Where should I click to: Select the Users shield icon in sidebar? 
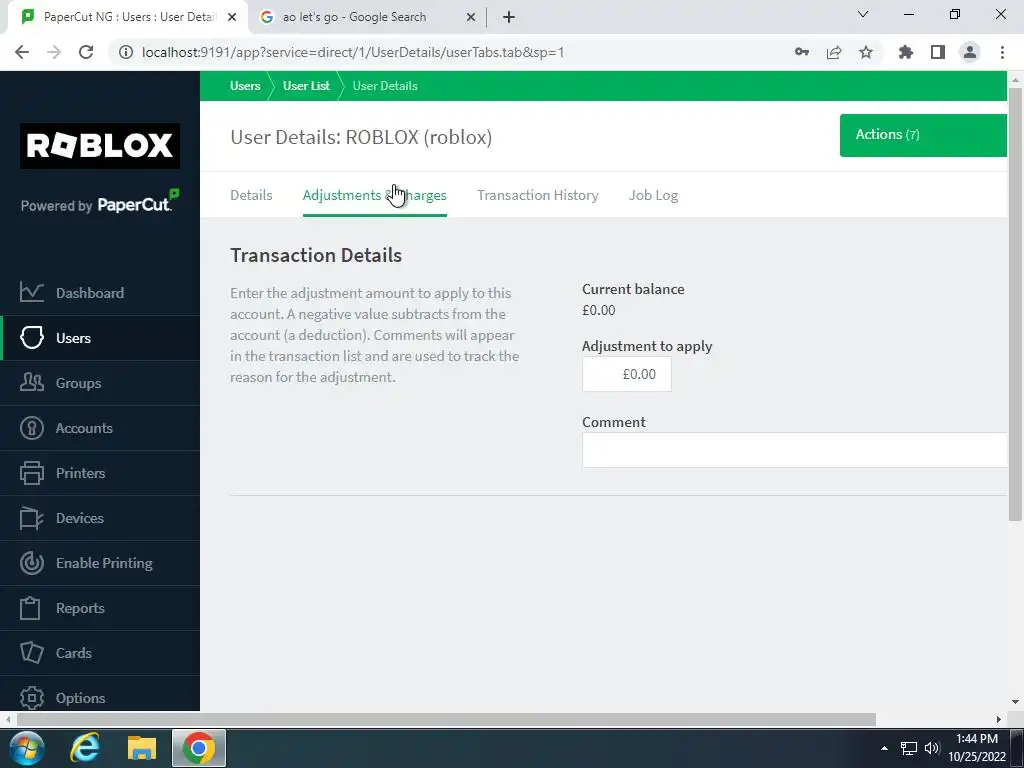(x=31, y=338)
